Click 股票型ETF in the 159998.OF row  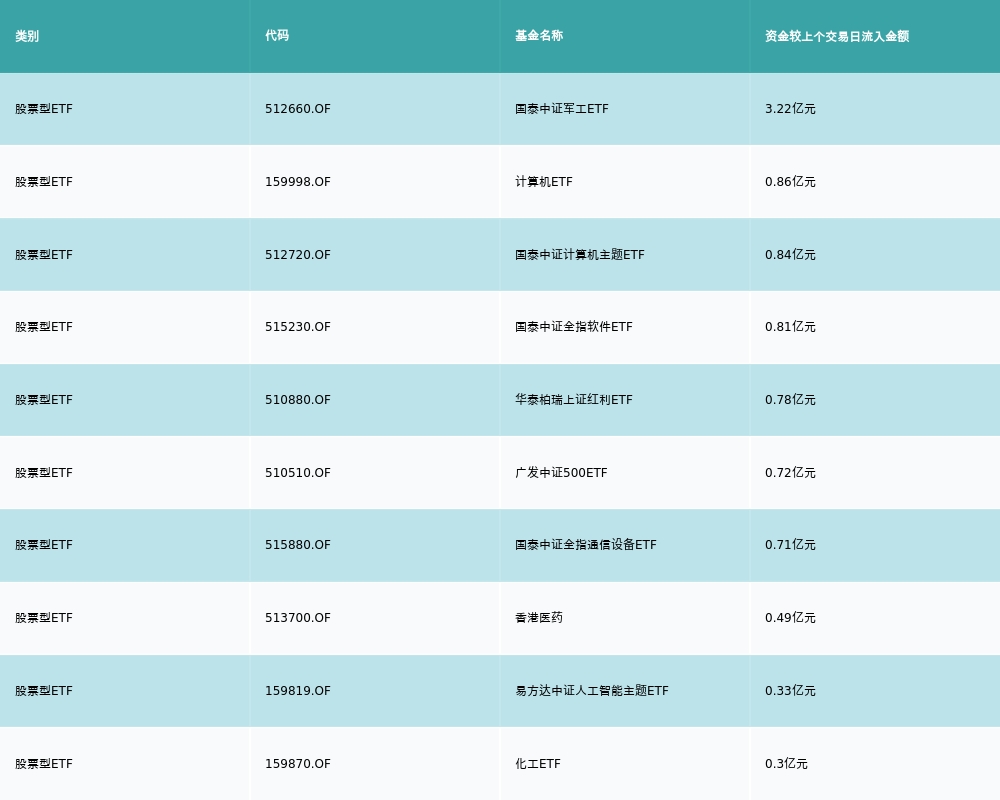(x=44, y=182)
